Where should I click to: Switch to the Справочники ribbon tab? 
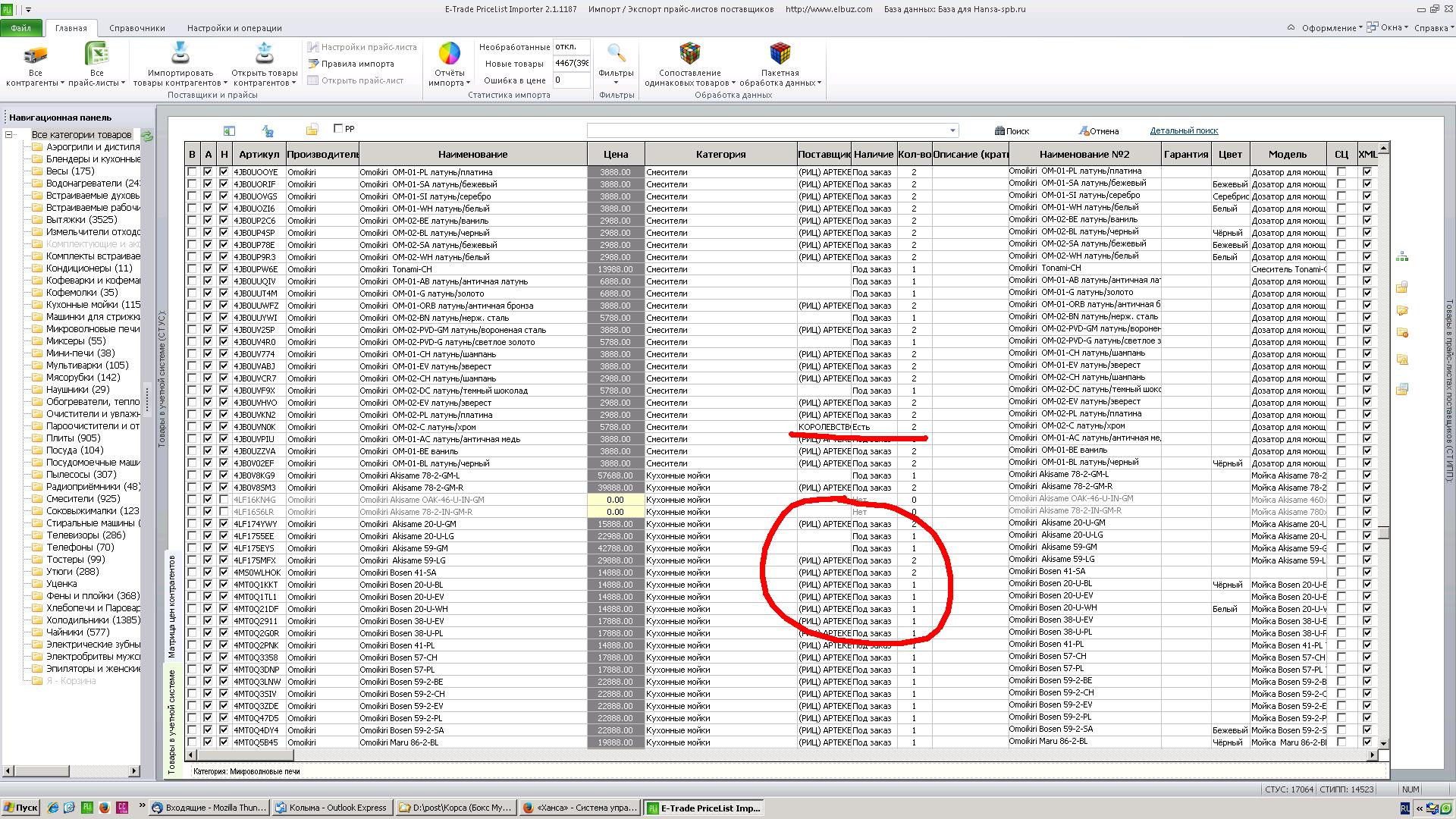click(137, 28)
